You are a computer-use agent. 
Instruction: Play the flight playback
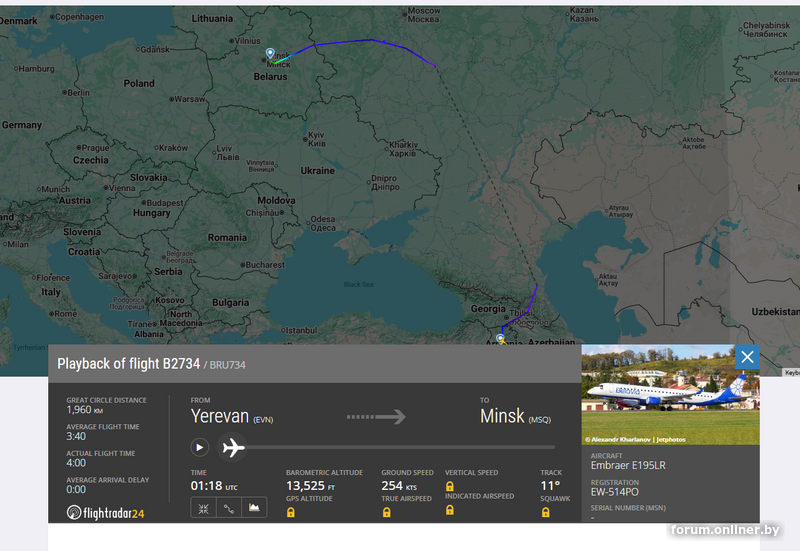point(199,447)
